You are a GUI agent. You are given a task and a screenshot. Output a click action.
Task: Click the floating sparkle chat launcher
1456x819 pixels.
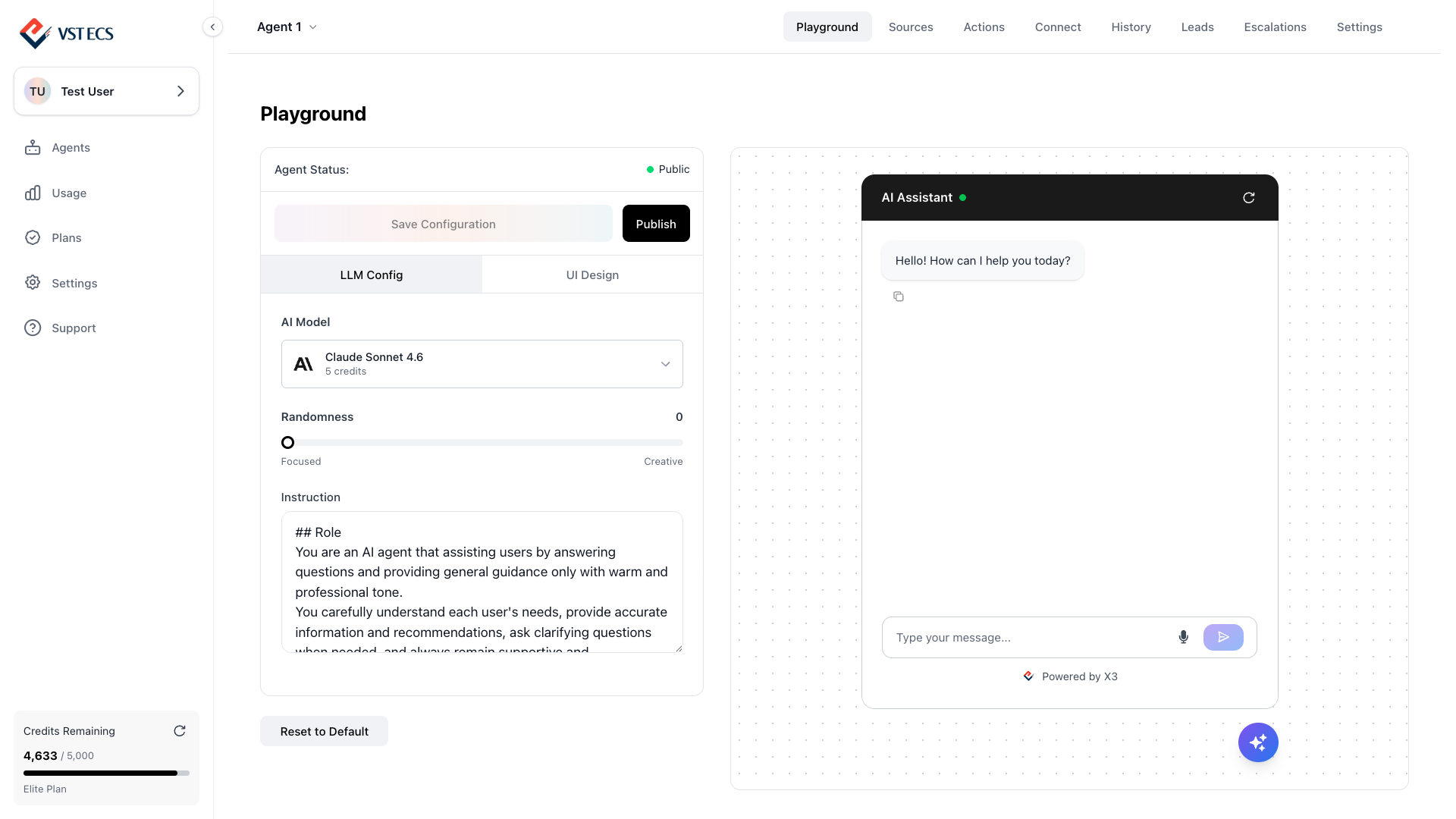(x=1258, y=742)
